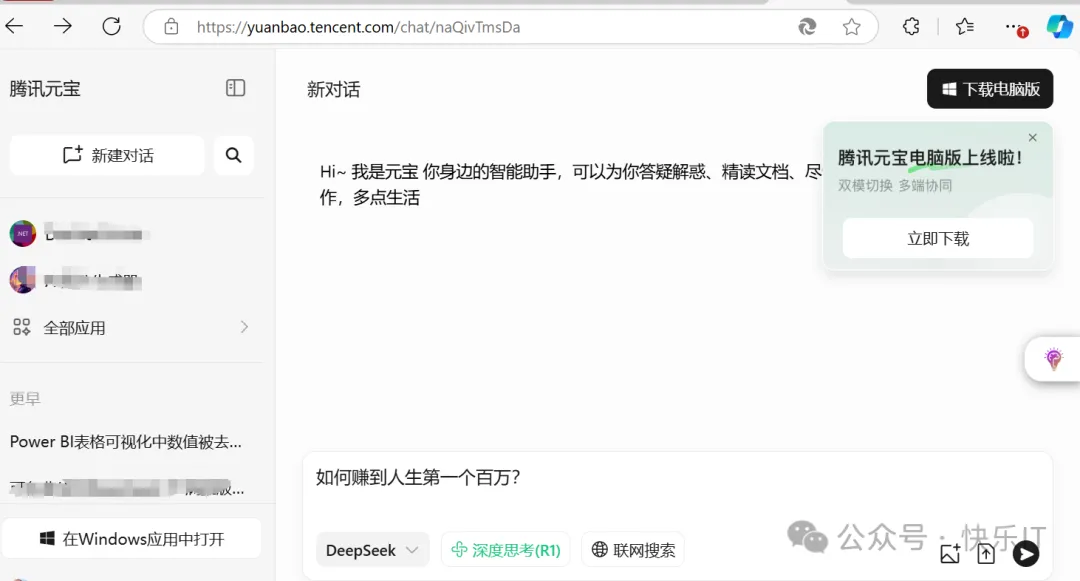The height and width of the screenshot is (581, 1080).
Task: Click the lightbulb floating icon
Action: pyautogui.click(x=1053, y=359)
